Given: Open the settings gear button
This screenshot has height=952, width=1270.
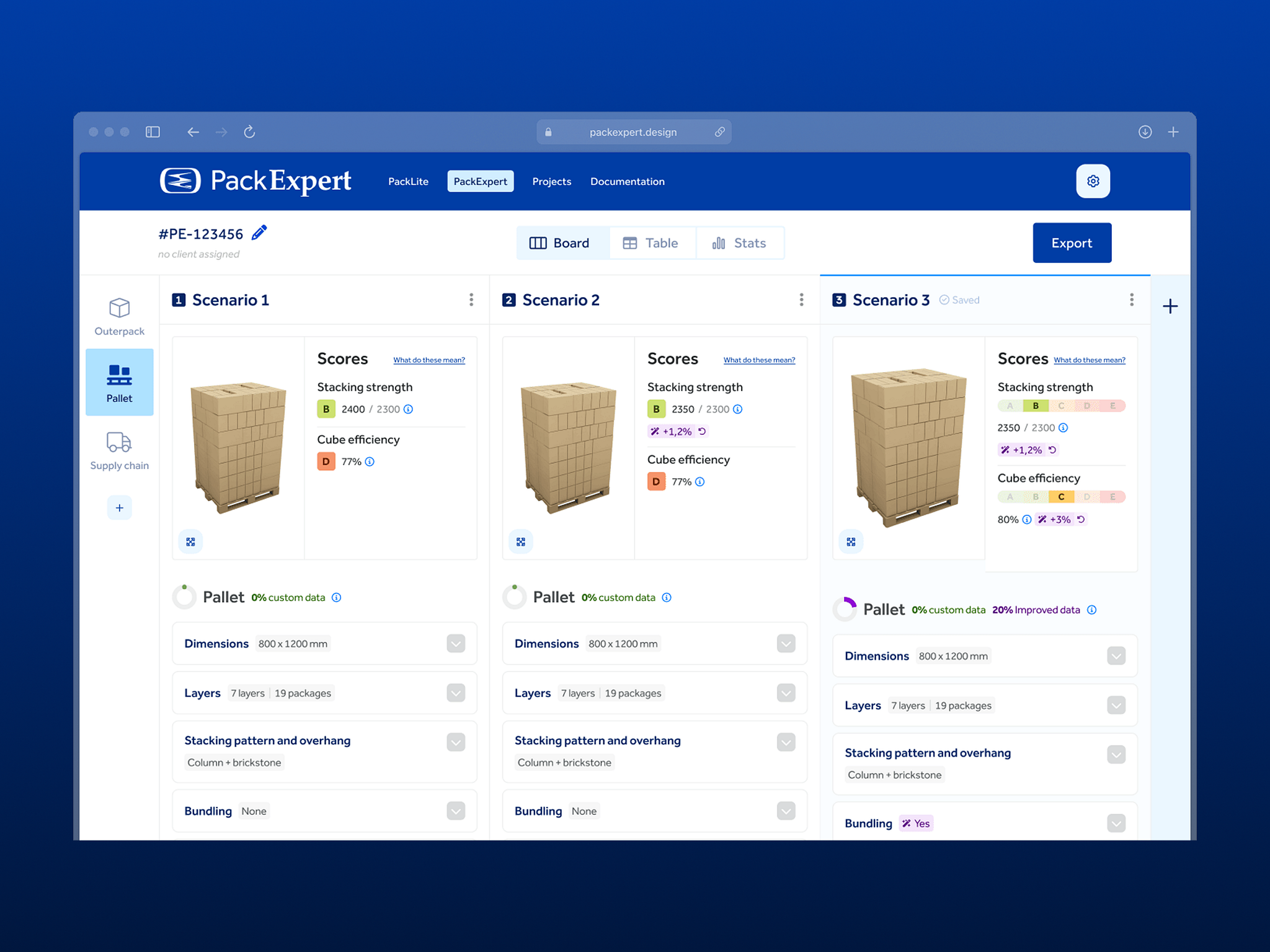Looking at the screenshot, I should pos(1093,181).
